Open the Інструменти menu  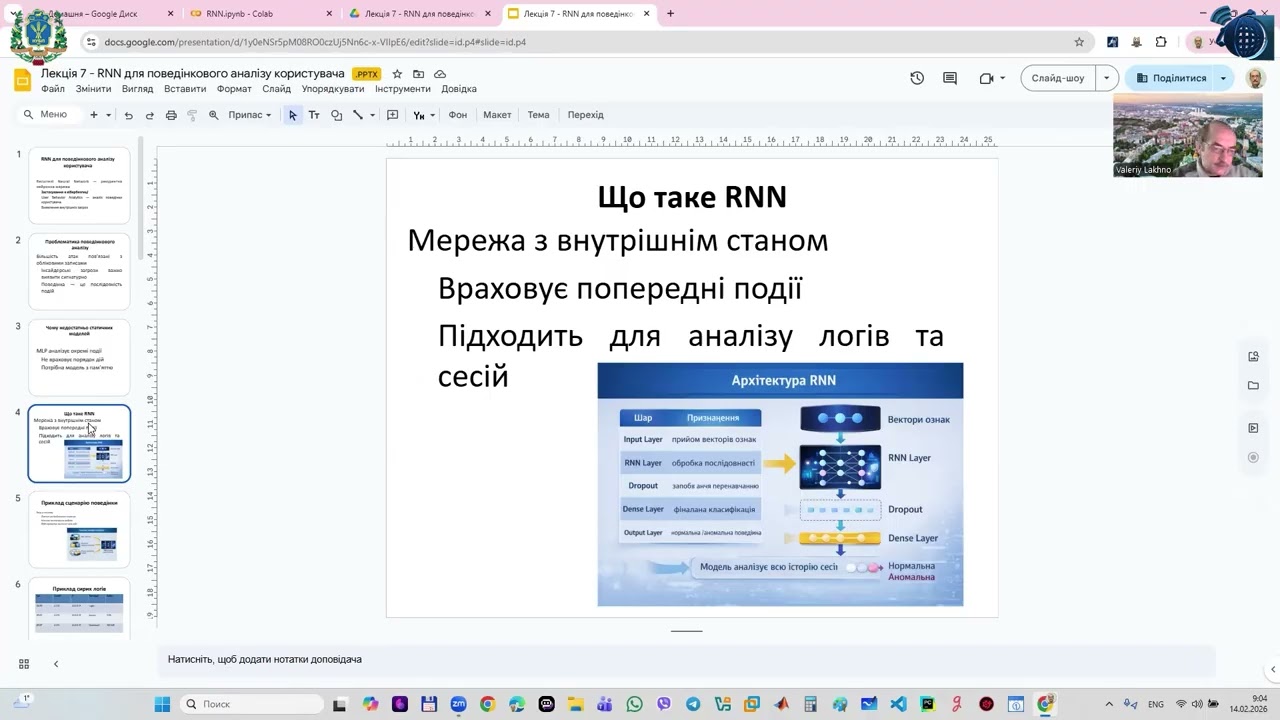(x=403, y=89)
